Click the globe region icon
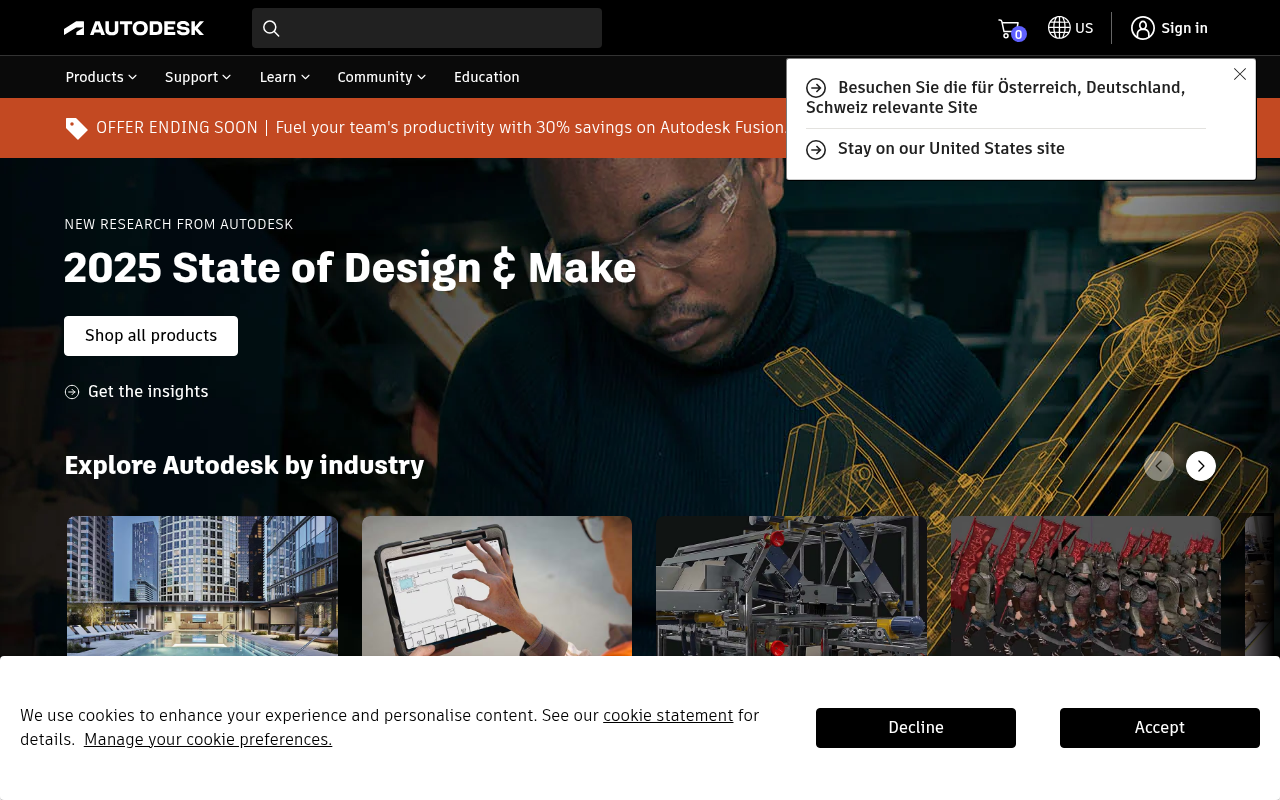 click(1059, 28)
